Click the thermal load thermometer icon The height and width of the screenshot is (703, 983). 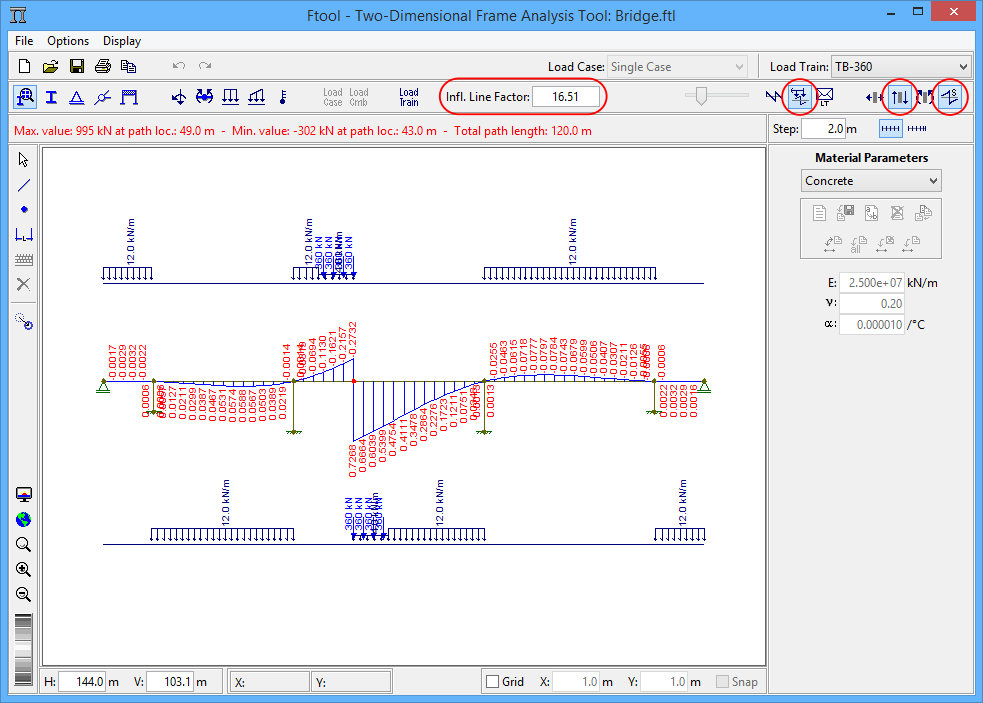pos(283,97)
